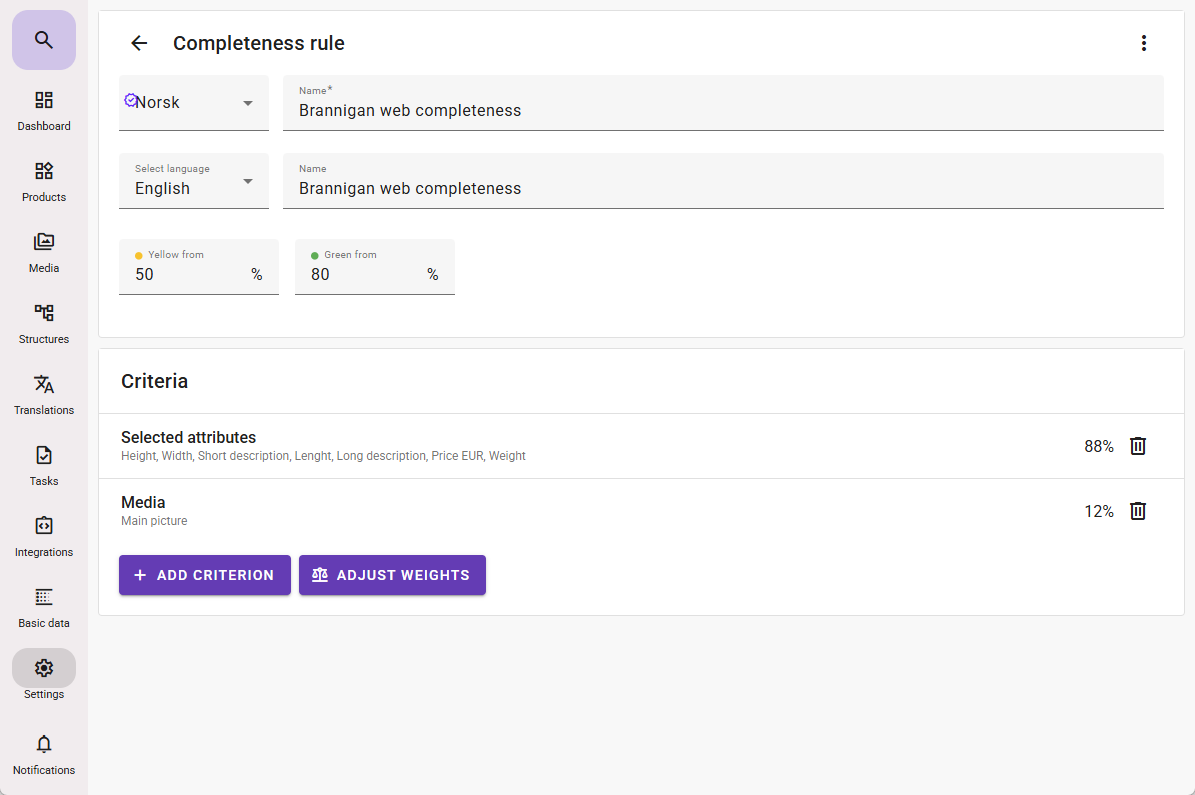Screen dimensions: 1195x795
Task: Open the three-dot more options menu
Action: [1144, 43]
